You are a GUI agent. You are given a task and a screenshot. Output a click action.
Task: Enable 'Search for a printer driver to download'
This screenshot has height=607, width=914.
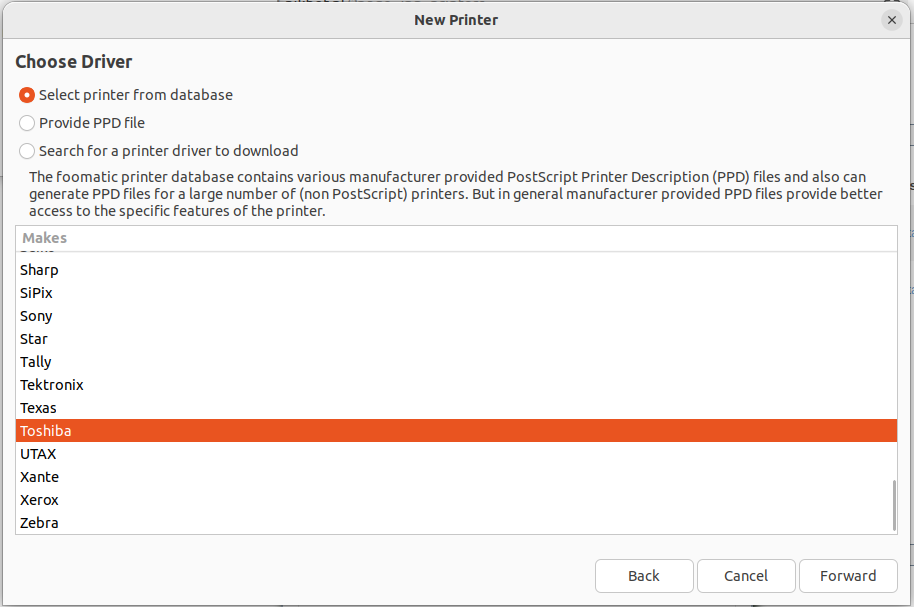point(27,151)
